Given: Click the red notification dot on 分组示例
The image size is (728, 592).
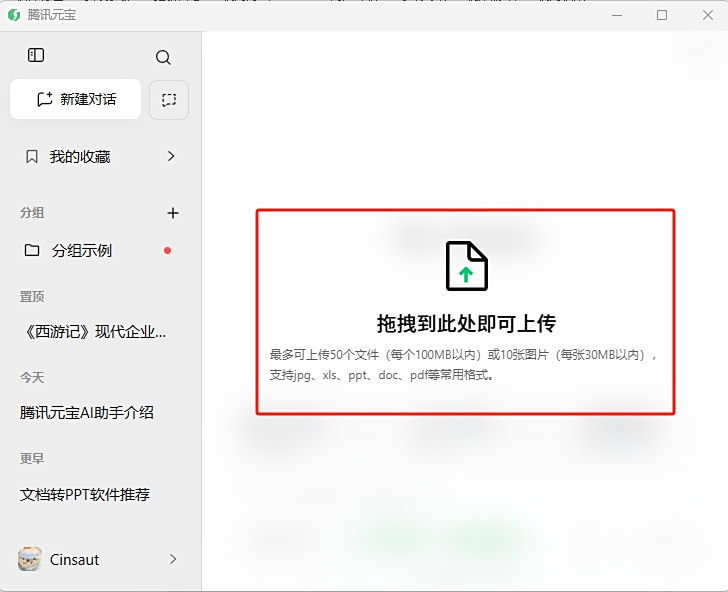Looking at the screenshot, I should [168, 251].
